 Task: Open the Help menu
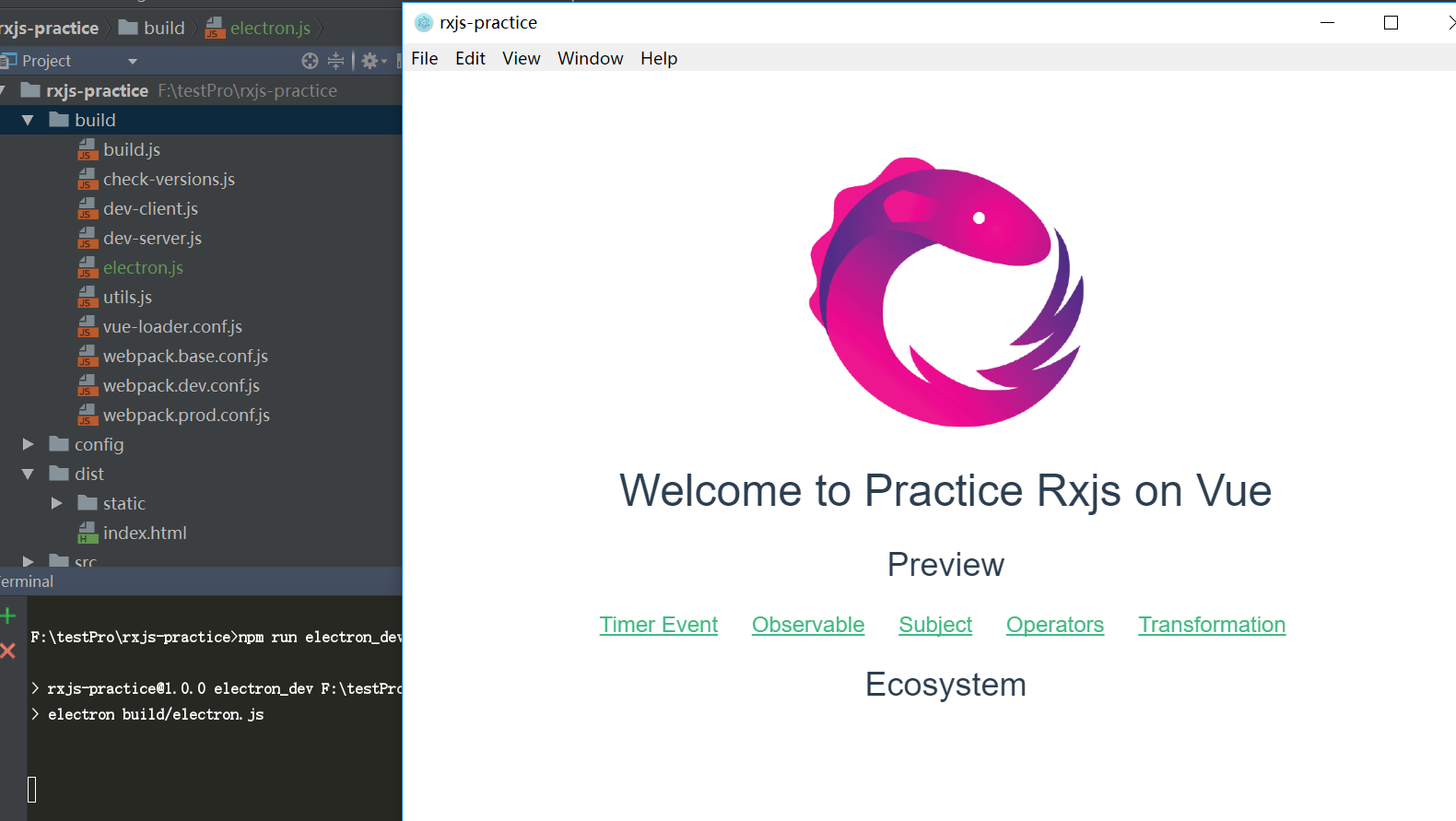tap(659, 58)
